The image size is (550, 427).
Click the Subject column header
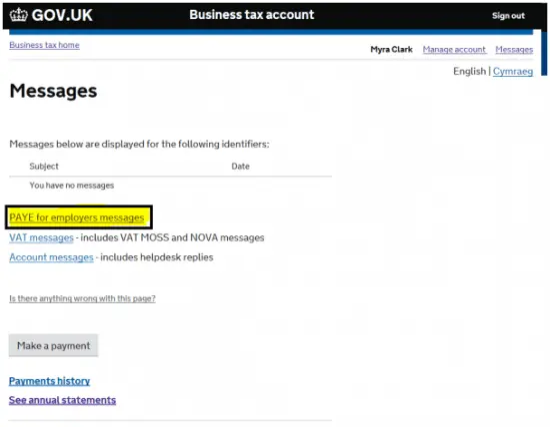click(44, 166)
